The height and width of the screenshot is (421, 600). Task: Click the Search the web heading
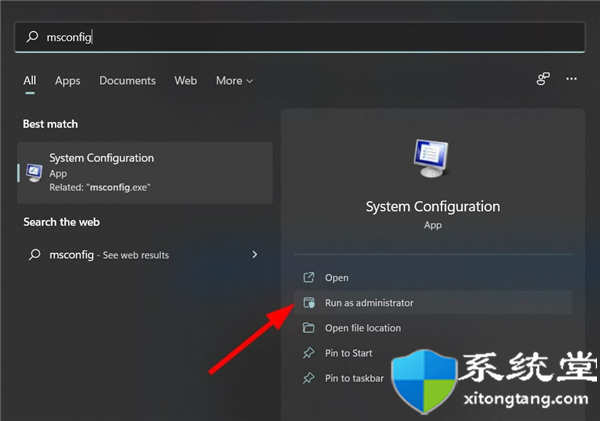(x=62, y=222)
